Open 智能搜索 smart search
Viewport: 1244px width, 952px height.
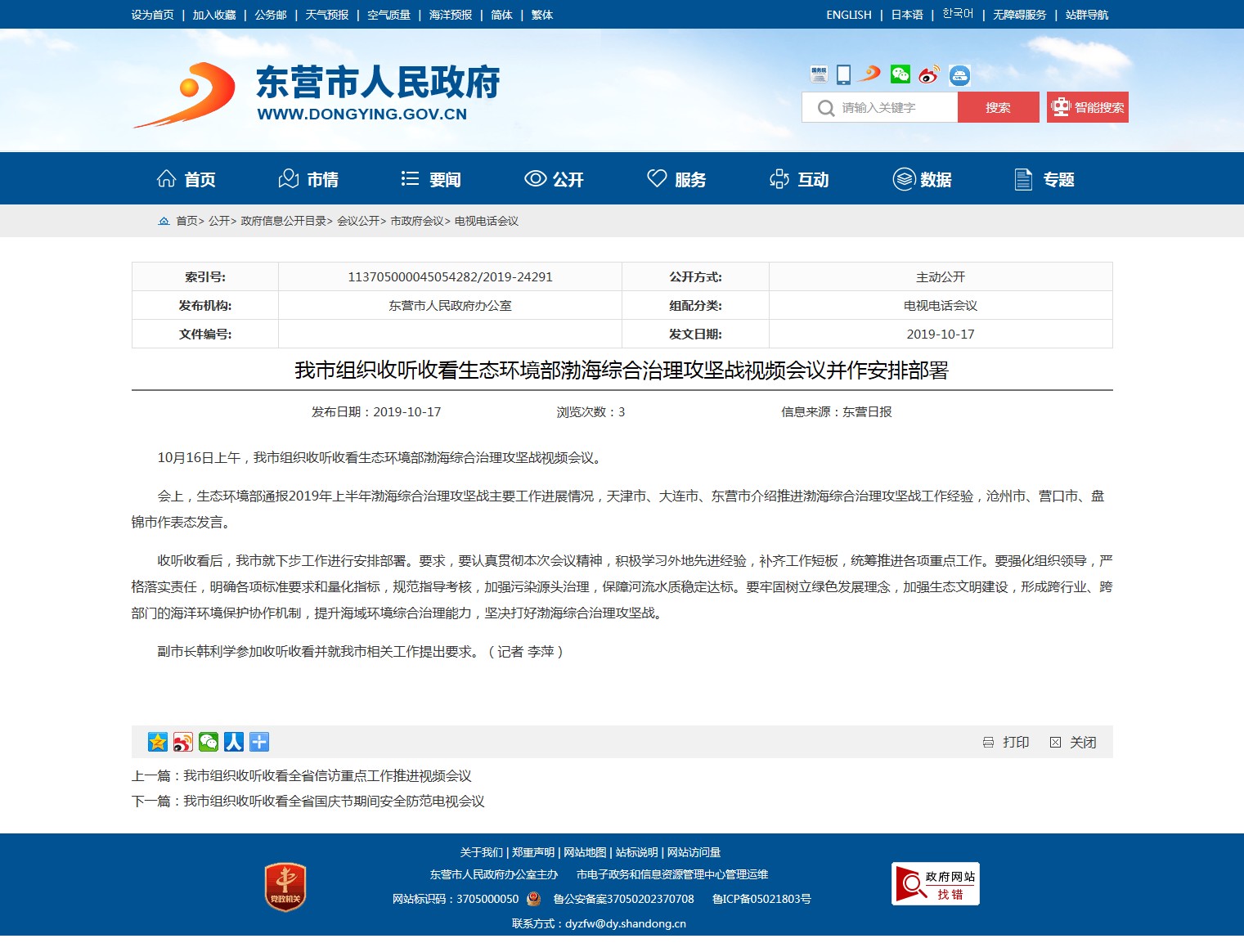click(1087, 107)
